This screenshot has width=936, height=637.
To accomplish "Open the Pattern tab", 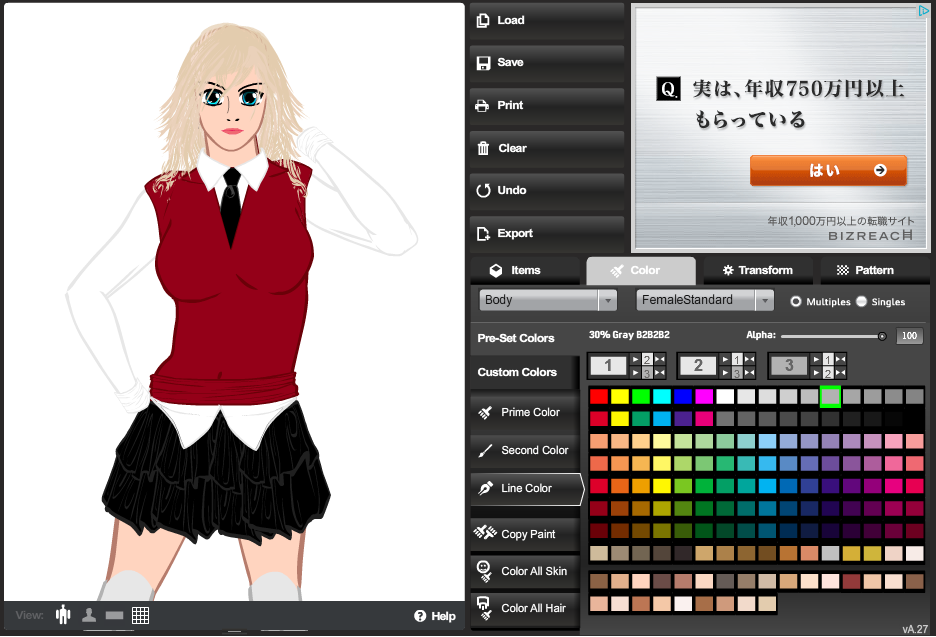I will [874, 270].
